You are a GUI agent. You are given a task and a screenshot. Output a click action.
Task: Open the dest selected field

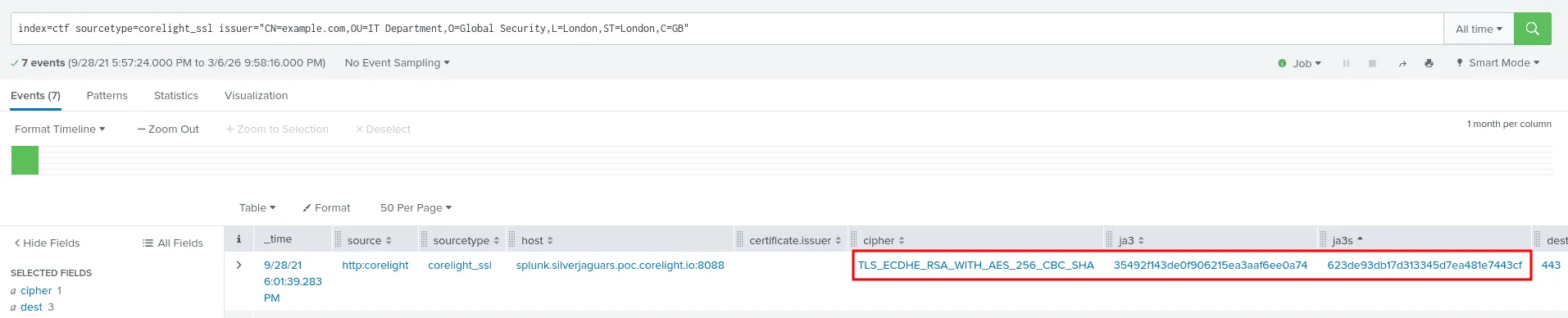pos(32,307)
